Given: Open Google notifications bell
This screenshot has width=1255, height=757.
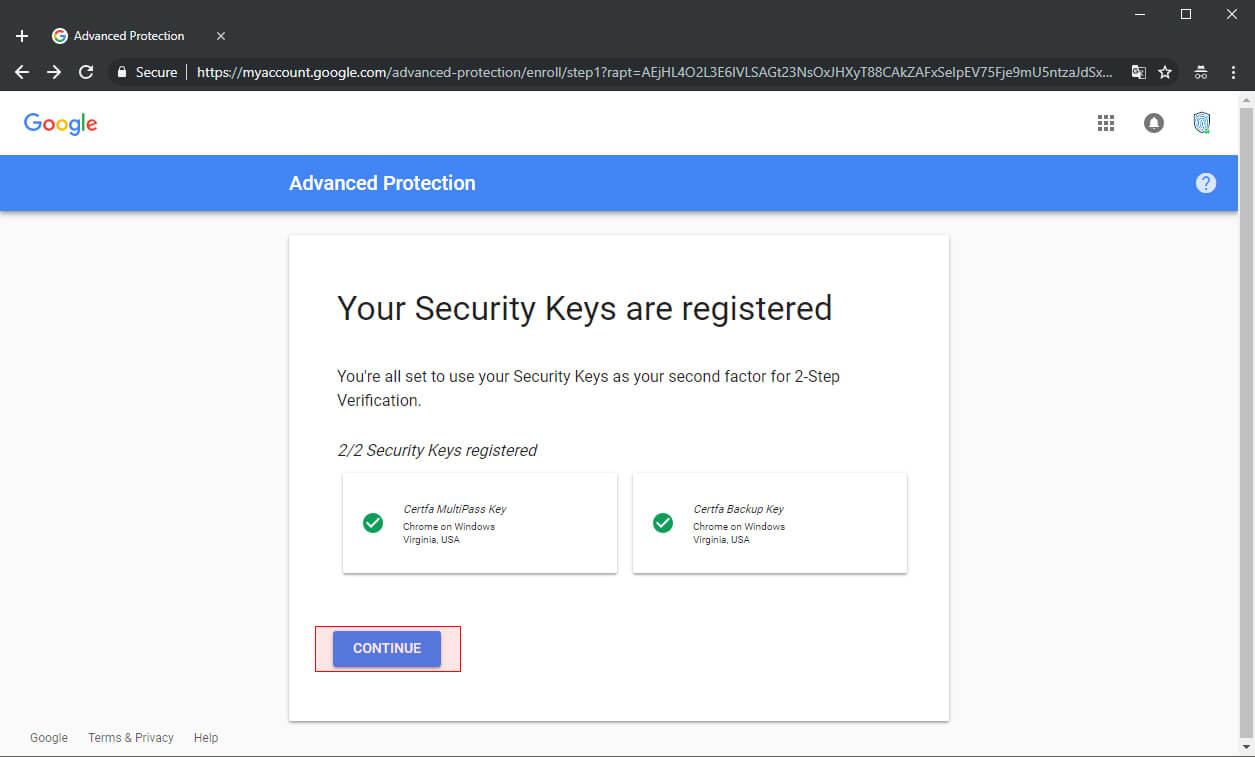Looking at the screenshot, I should (x=1154, y=123).
